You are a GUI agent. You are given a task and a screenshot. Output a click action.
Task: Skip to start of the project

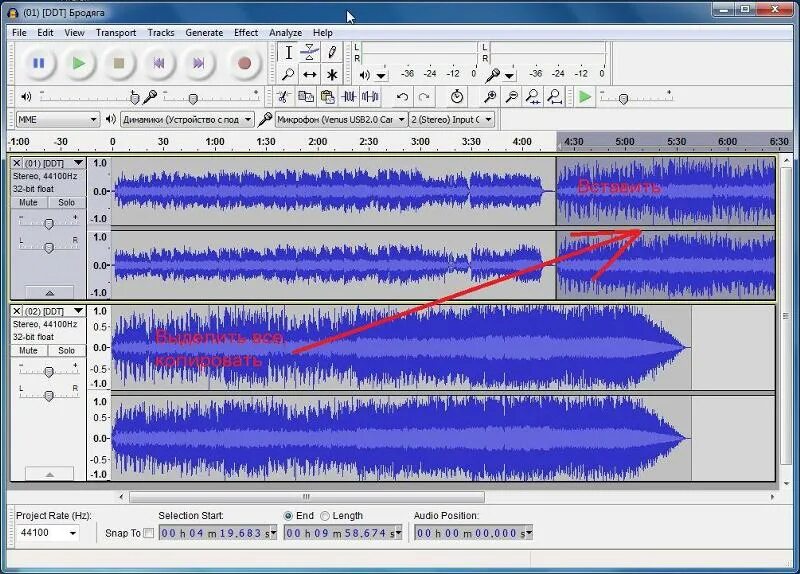click(159, 63)
